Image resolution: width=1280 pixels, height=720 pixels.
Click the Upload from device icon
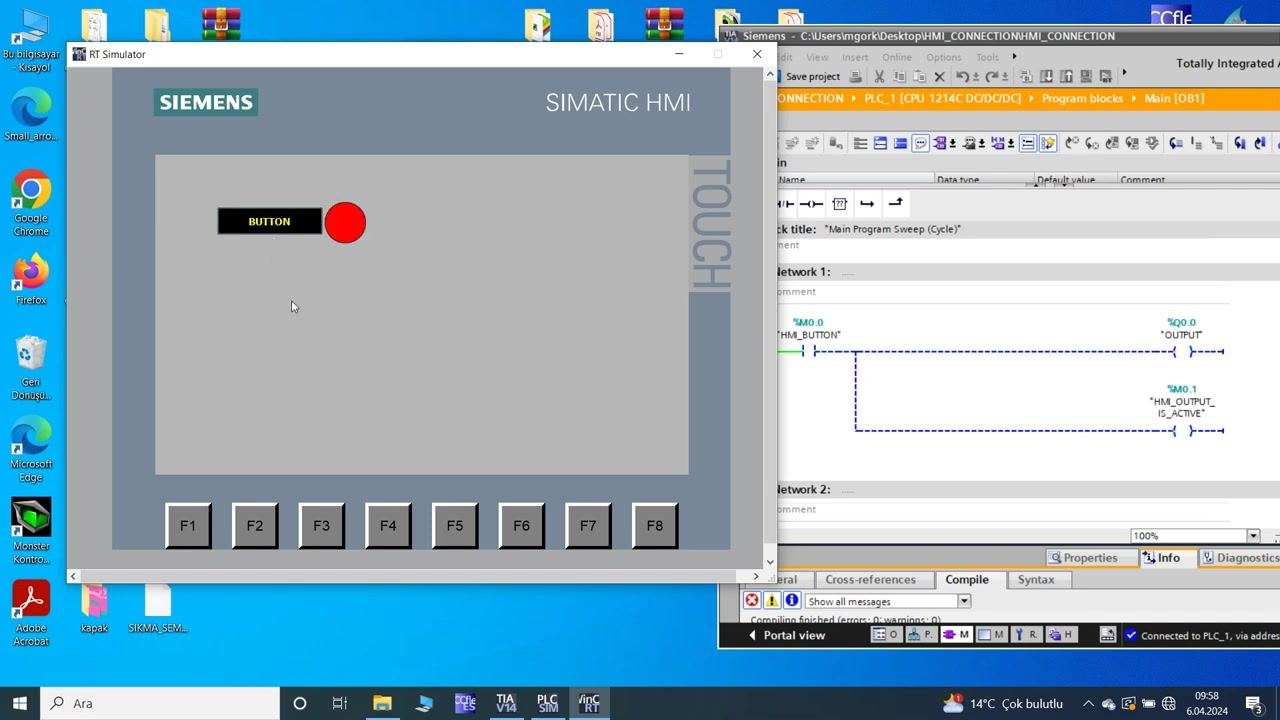pyautogui.click(x=1066, y=77)
